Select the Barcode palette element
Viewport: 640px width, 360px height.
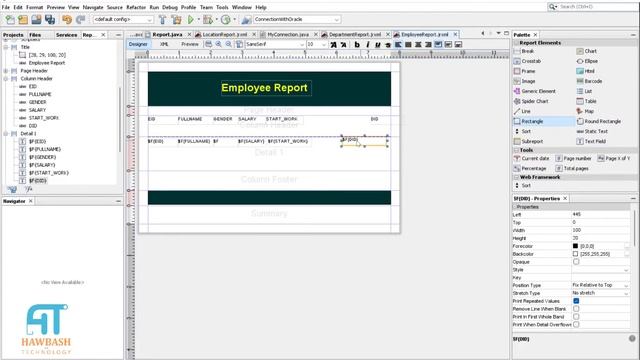[x=593, y=81]
